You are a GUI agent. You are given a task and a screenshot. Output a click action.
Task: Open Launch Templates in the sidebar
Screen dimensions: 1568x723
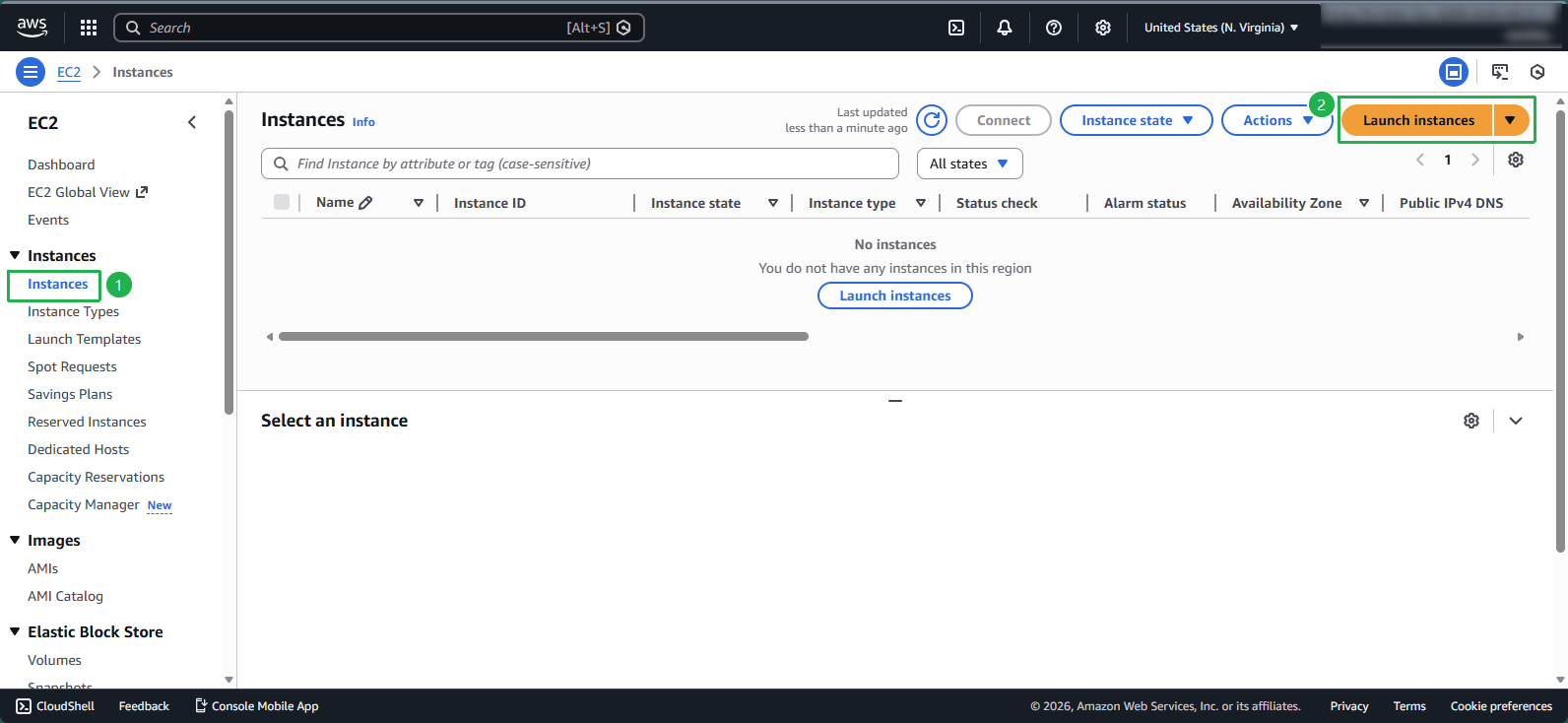[x=84, y=339]
